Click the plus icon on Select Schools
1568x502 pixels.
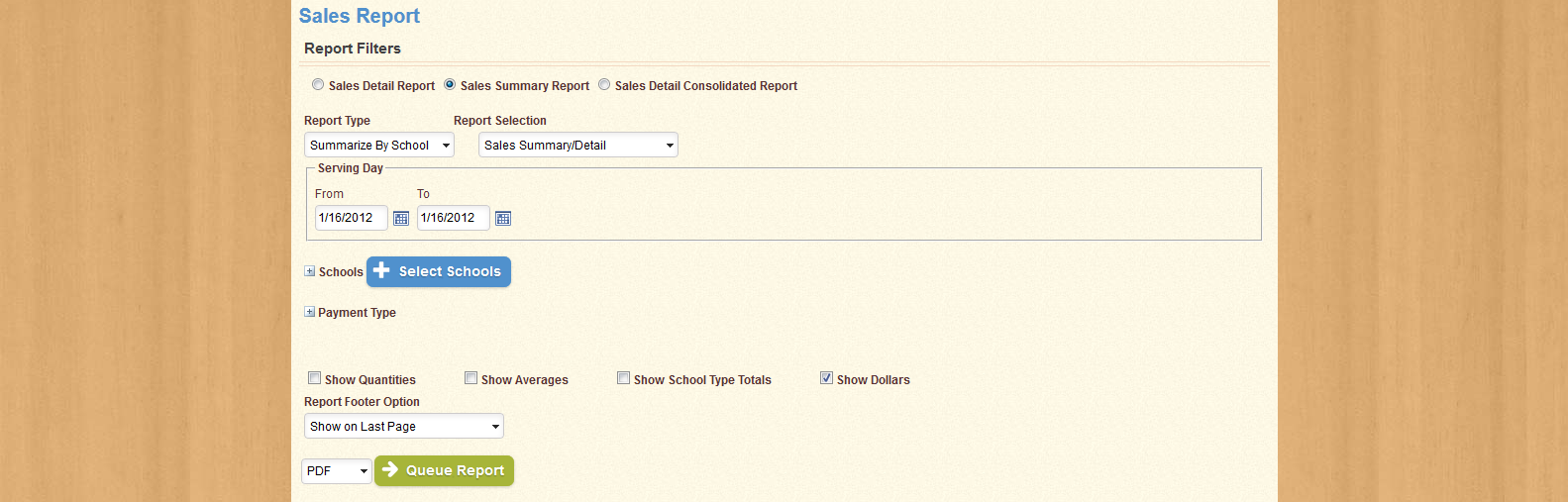click(381, 270)
